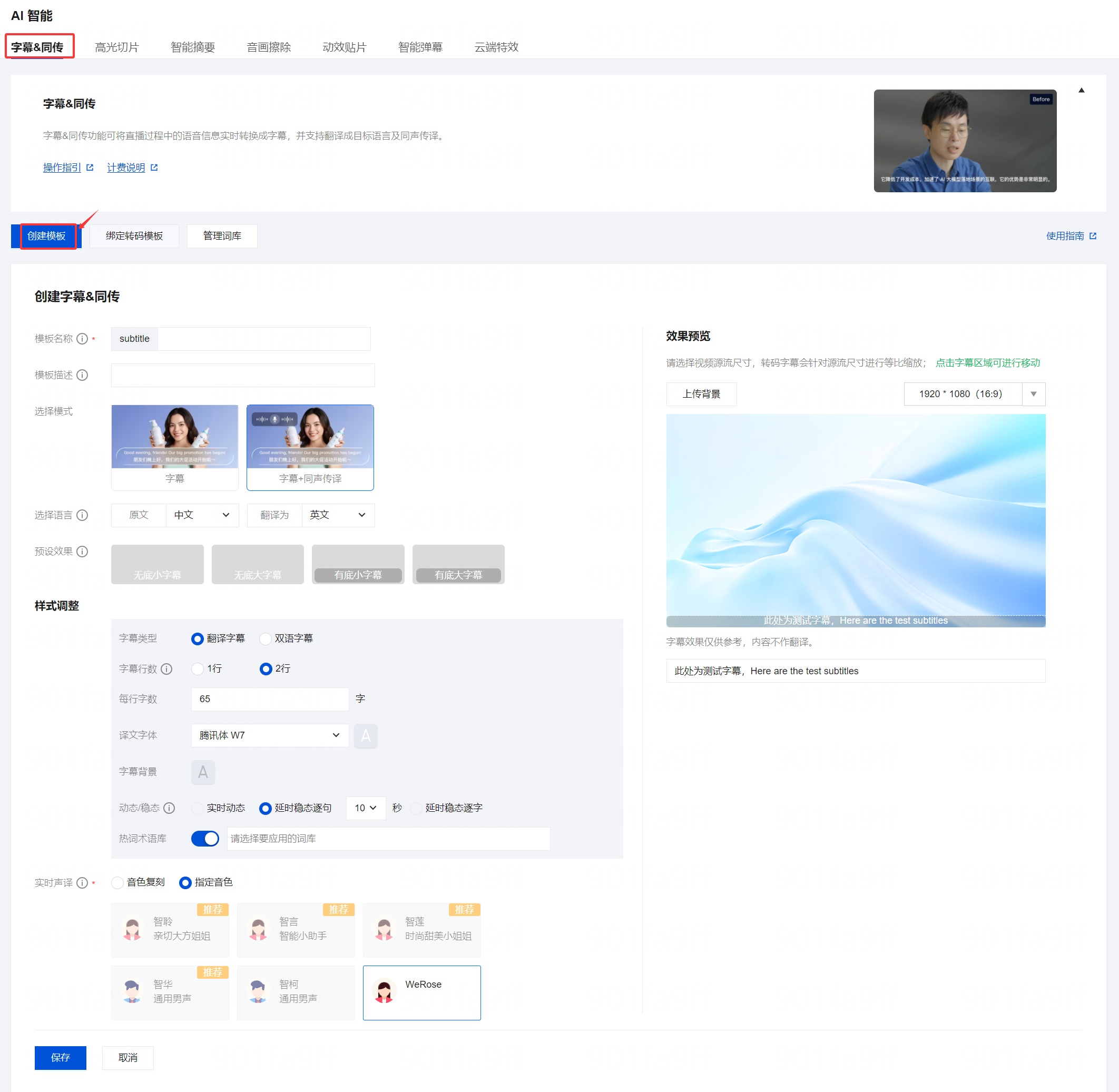Toggle the 热词术语库 switch

tap(205, 839)
